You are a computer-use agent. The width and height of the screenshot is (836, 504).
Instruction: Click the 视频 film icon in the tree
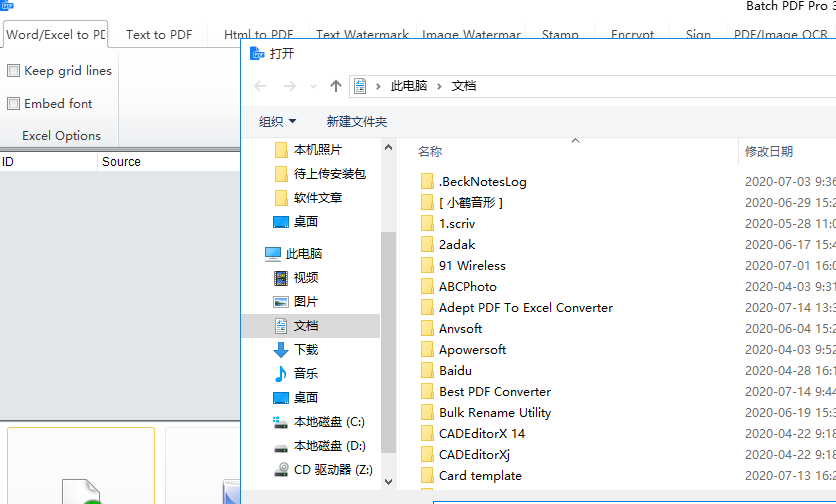coord(281,278)
